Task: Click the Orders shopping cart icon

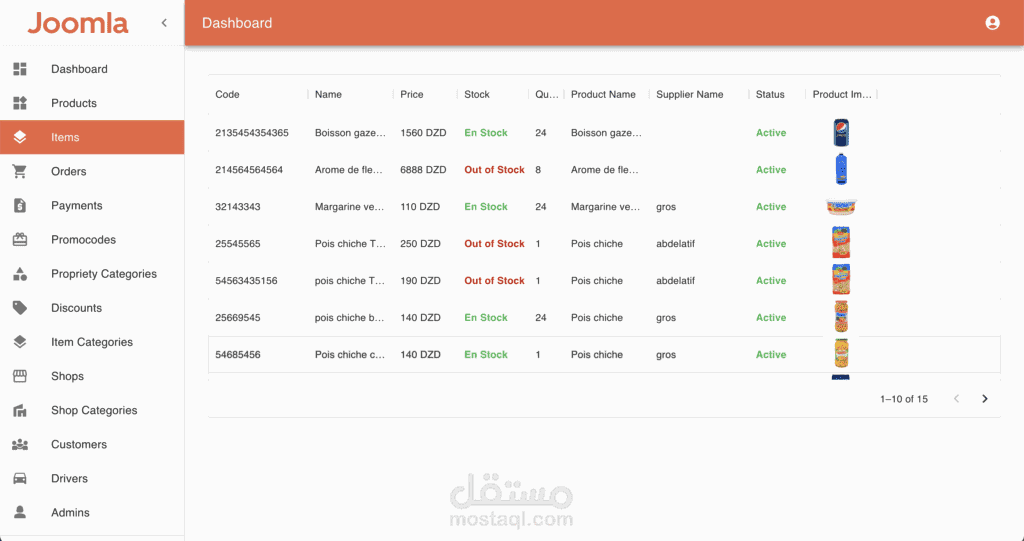Action: point(20,171)
